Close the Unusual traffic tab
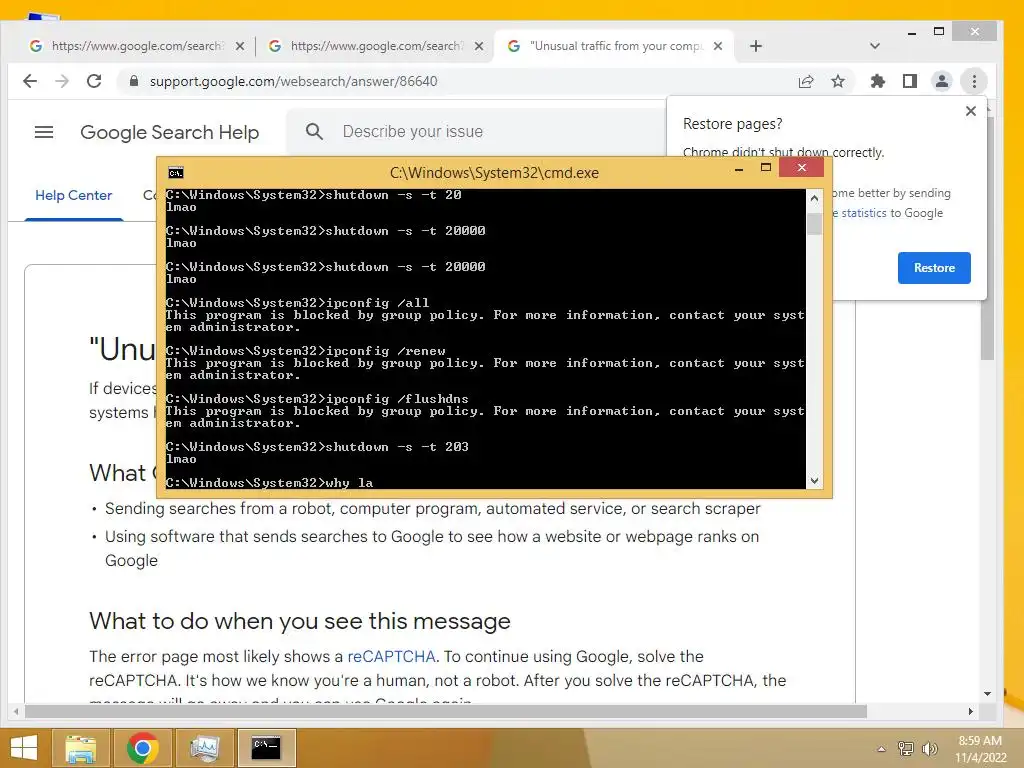 (x=718, y=46)
